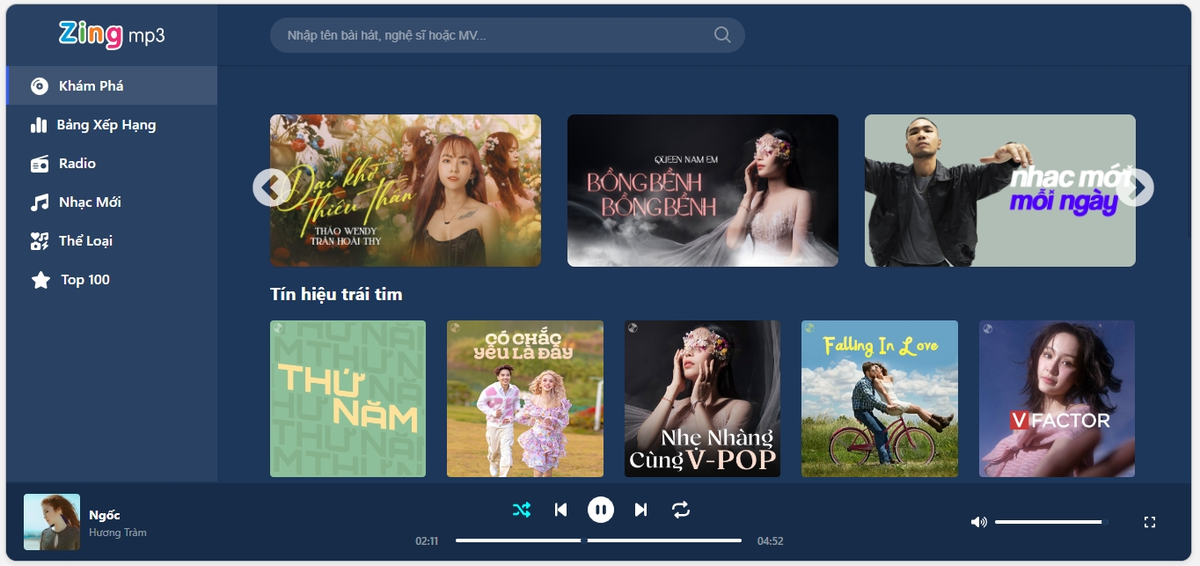This screenshot has width=1200, height=566.
Task: Click the Radio icon in sidebar
Action: click(x=40, y=163)
